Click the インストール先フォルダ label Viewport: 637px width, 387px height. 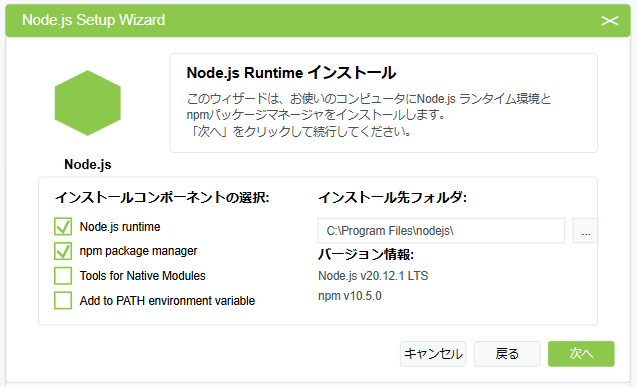point(392,197)
